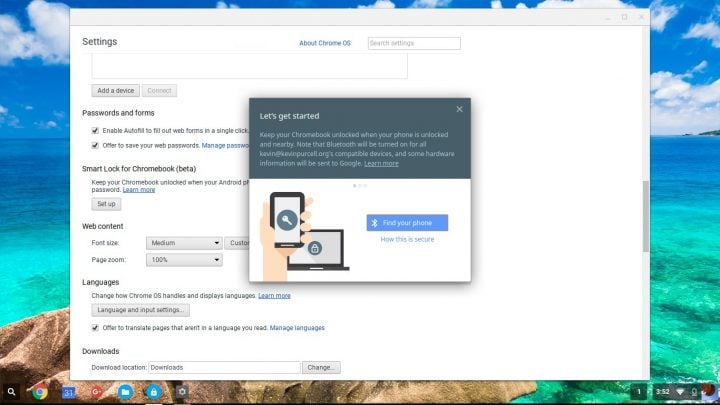
Task: Open Smart Lock Learn more link
Action: [x=139, y=190]
